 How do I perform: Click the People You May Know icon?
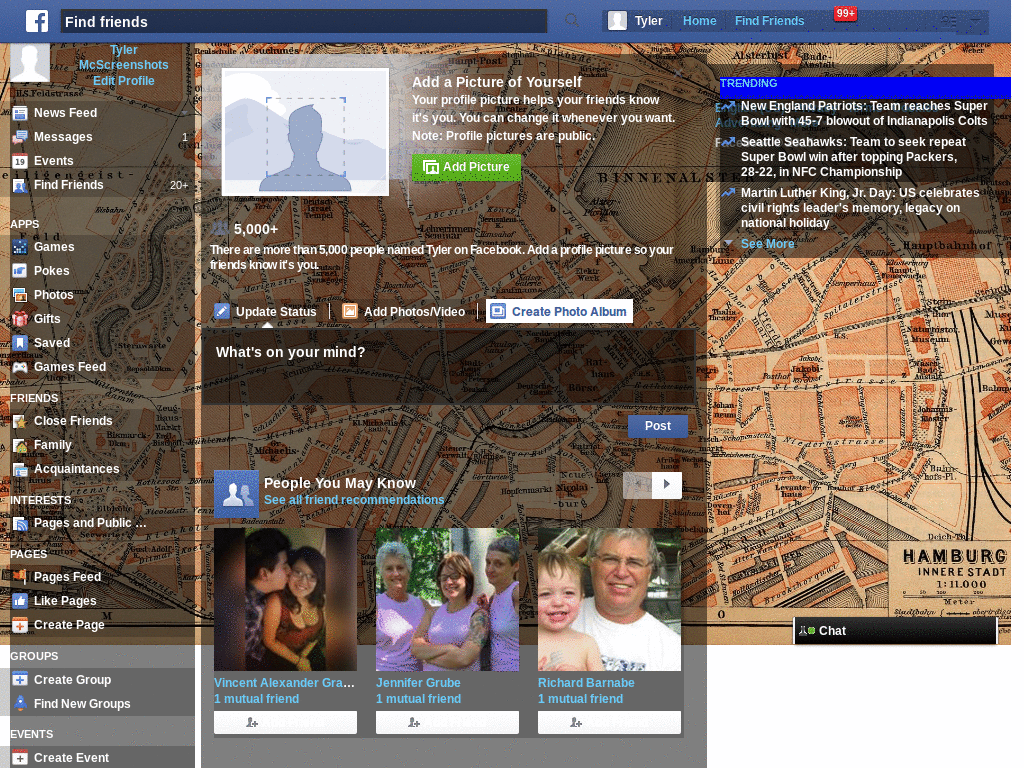point(236,493)
